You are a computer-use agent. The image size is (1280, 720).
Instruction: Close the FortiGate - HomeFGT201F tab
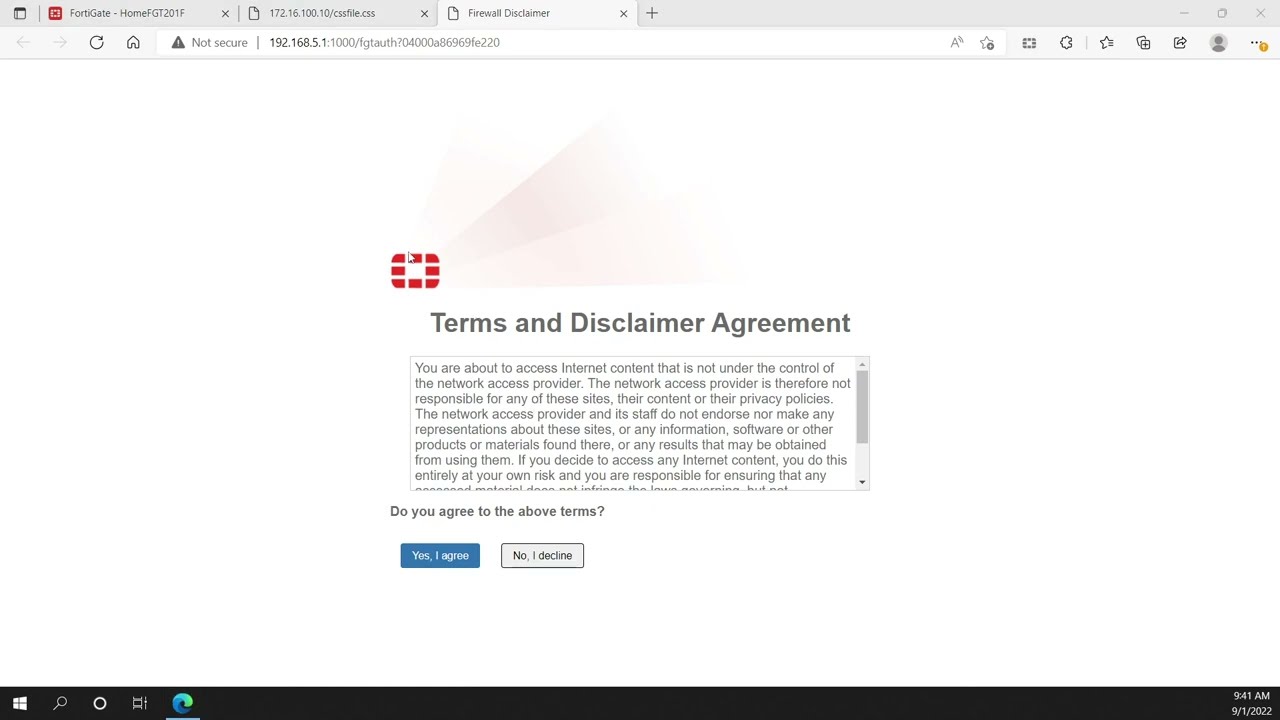coord(225,13)
